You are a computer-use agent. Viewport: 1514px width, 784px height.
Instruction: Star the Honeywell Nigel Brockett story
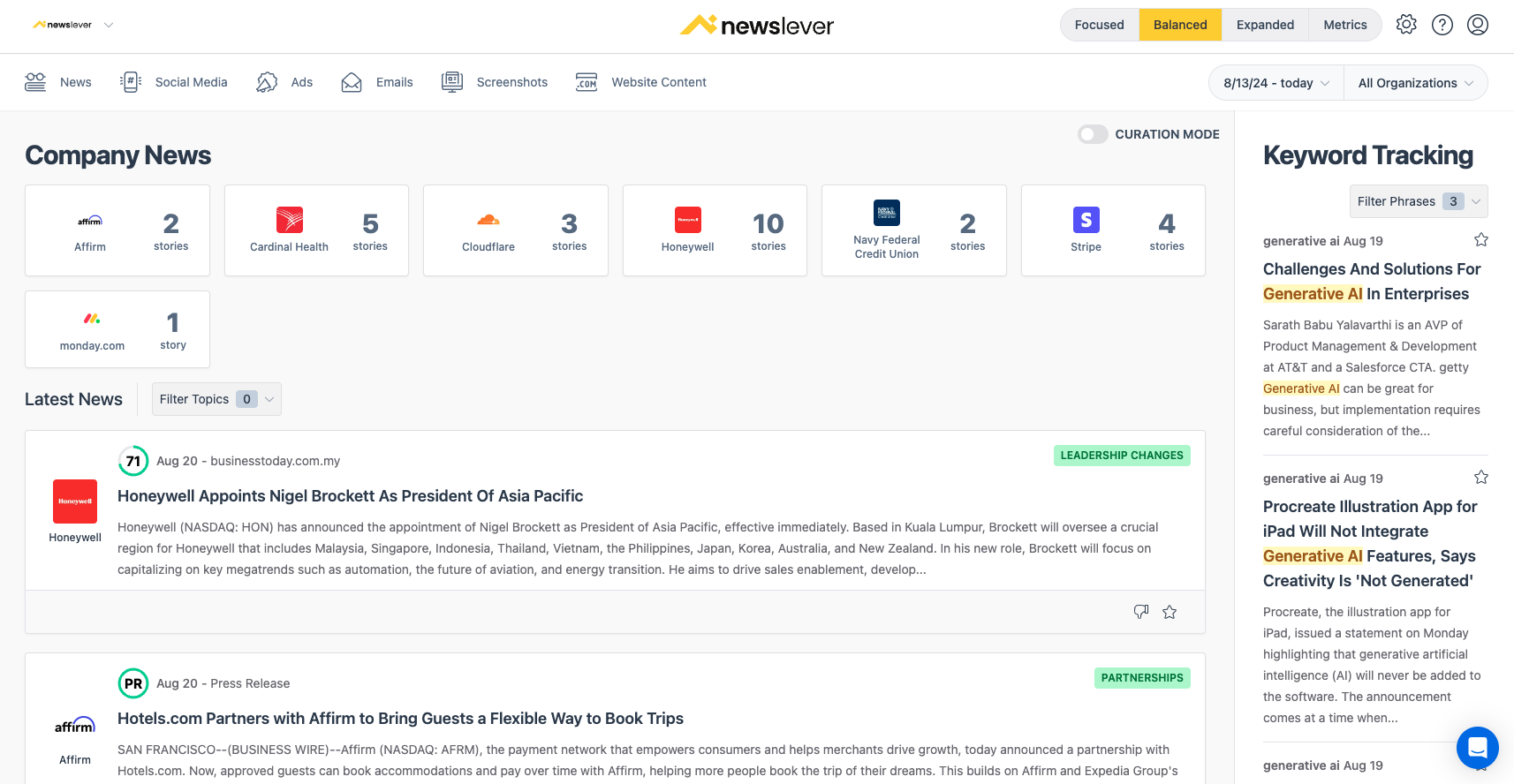pyautogui.click(x=1170, y=612)
